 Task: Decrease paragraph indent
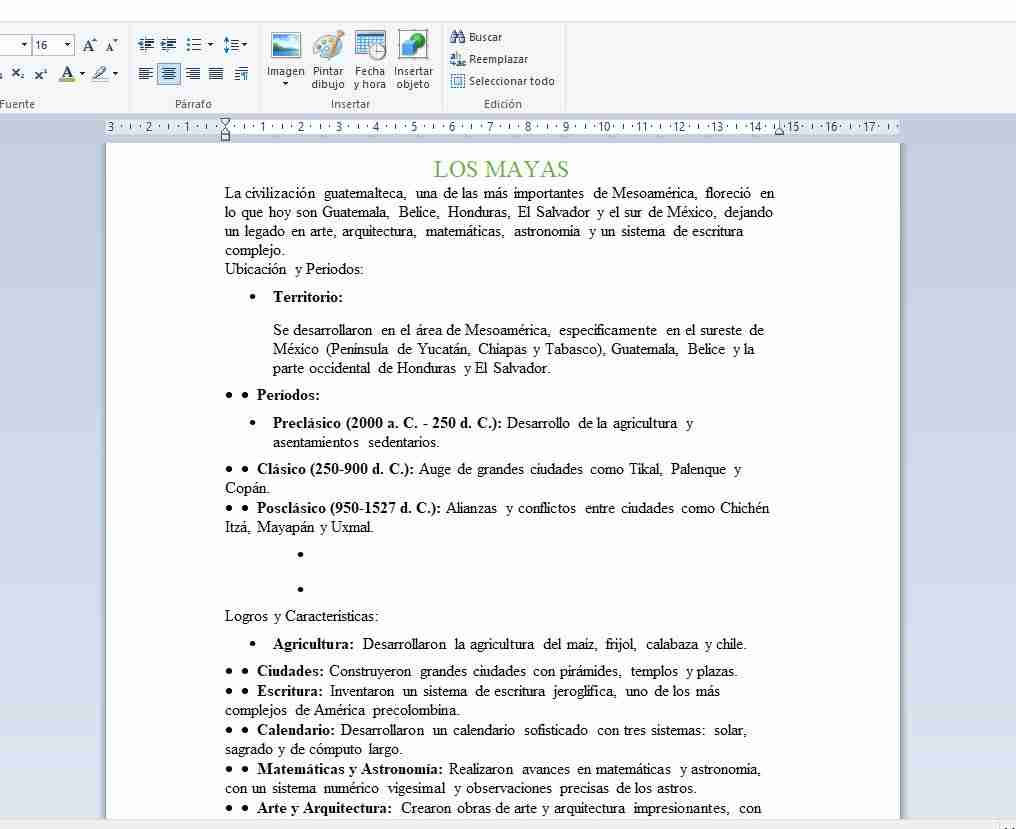(146, 45)
